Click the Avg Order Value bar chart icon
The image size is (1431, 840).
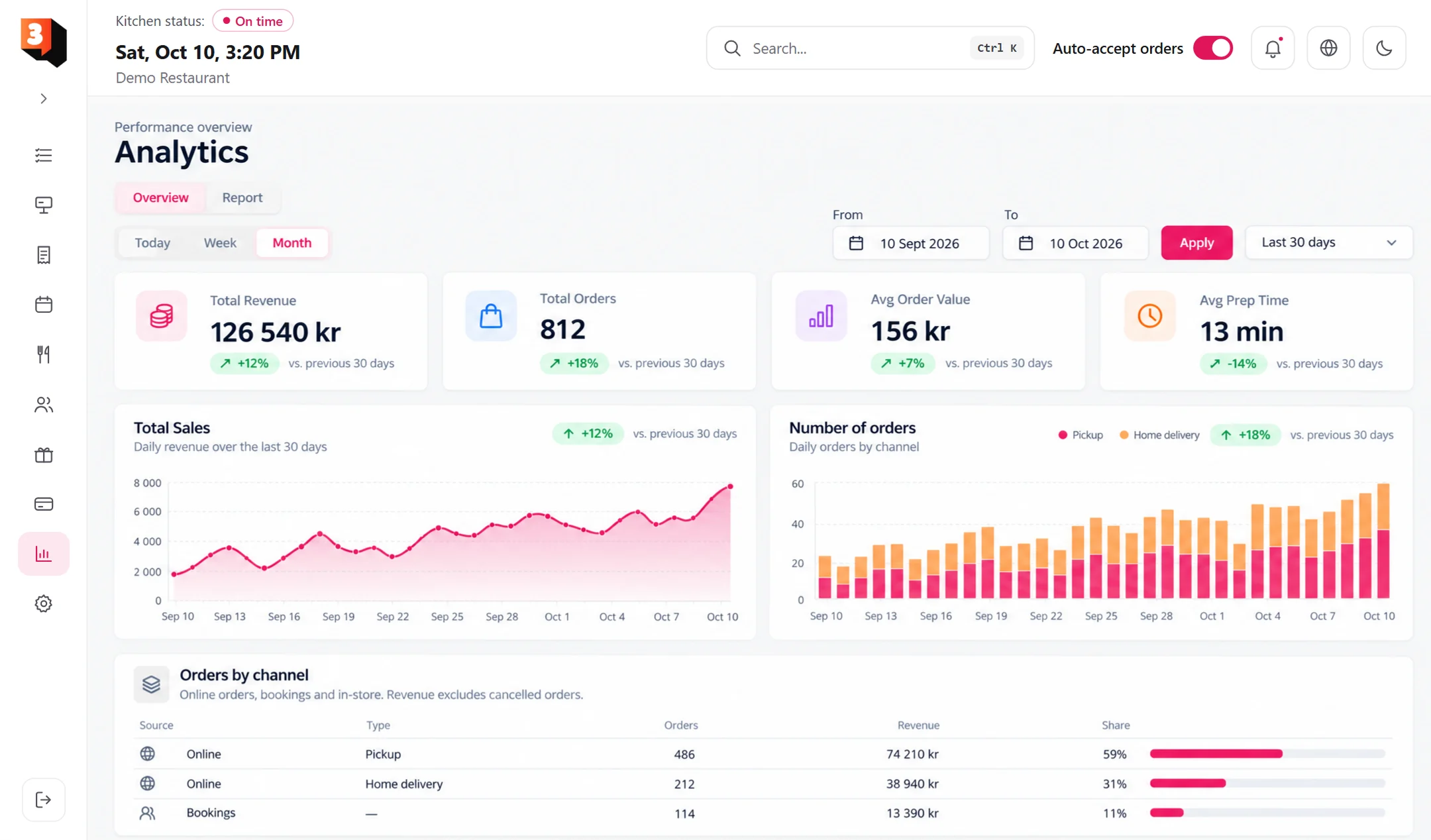(x=821, y=316)
